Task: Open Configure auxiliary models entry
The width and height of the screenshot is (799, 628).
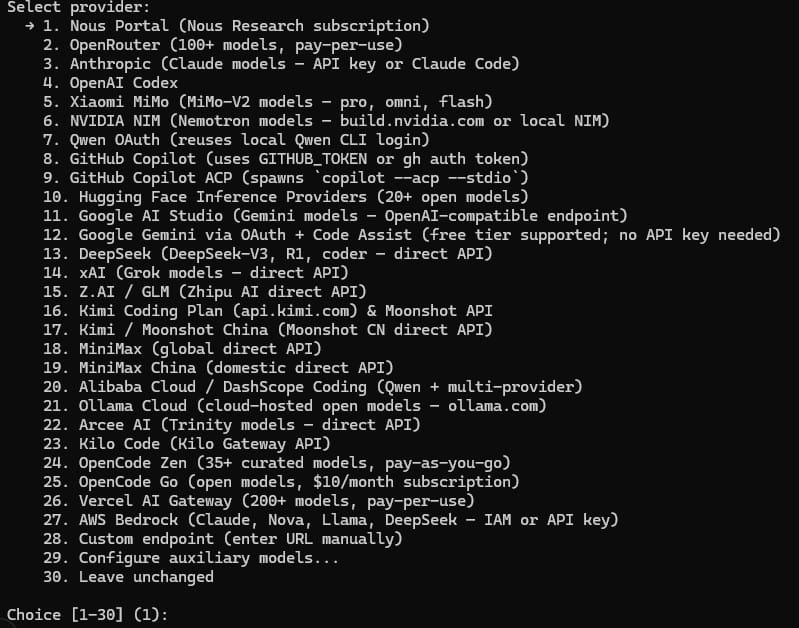Action: click(191, 558)
